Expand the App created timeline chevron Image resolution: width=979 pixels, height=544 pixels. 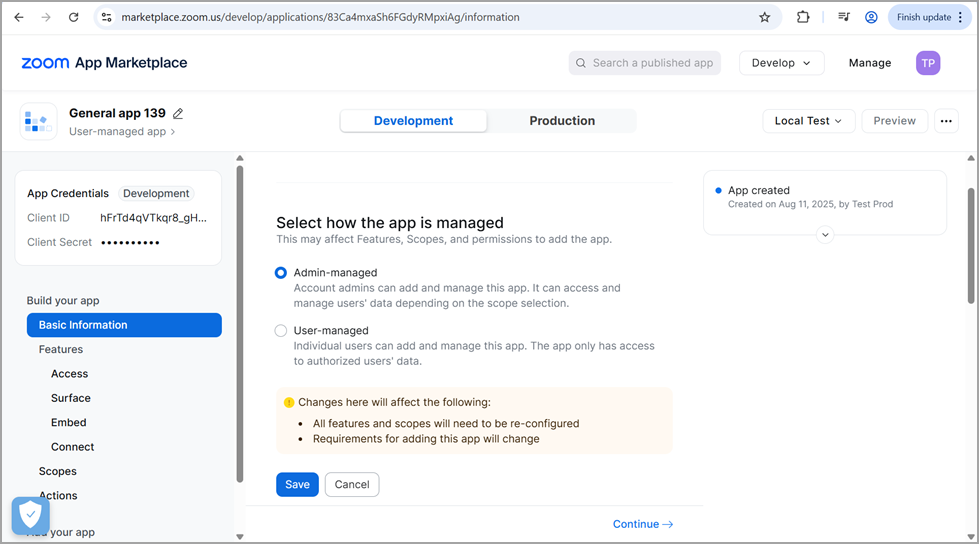click(825, 235)
